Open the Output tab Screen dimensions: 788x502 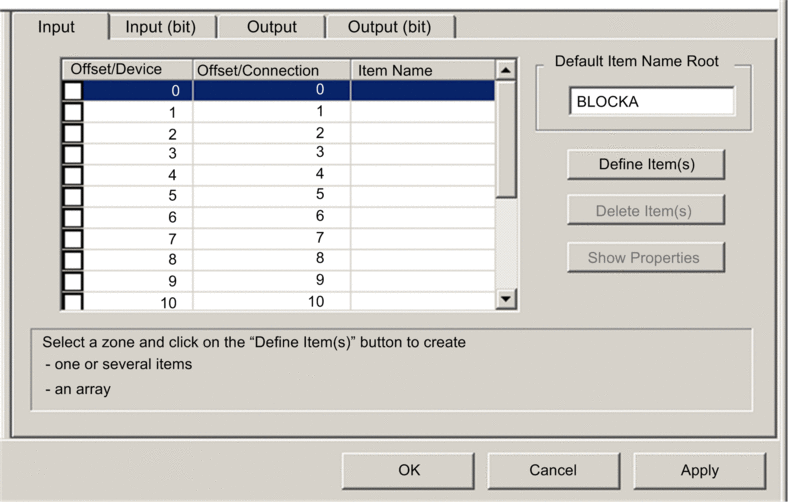pos(272,27)
